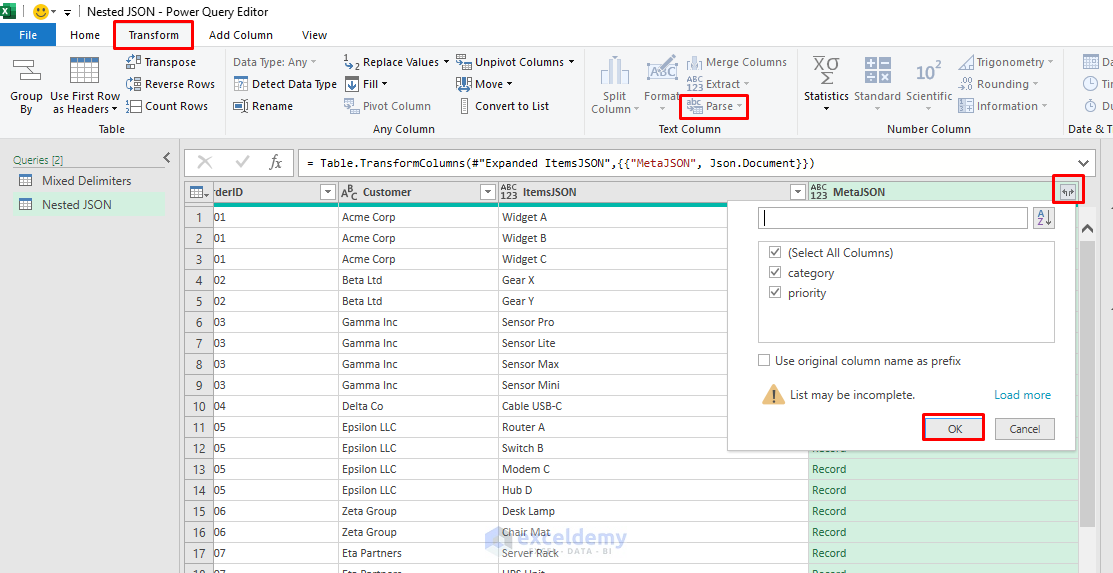Click the formula bar cancel X icon
The image size is (1113, 573).
coord(204,163)
